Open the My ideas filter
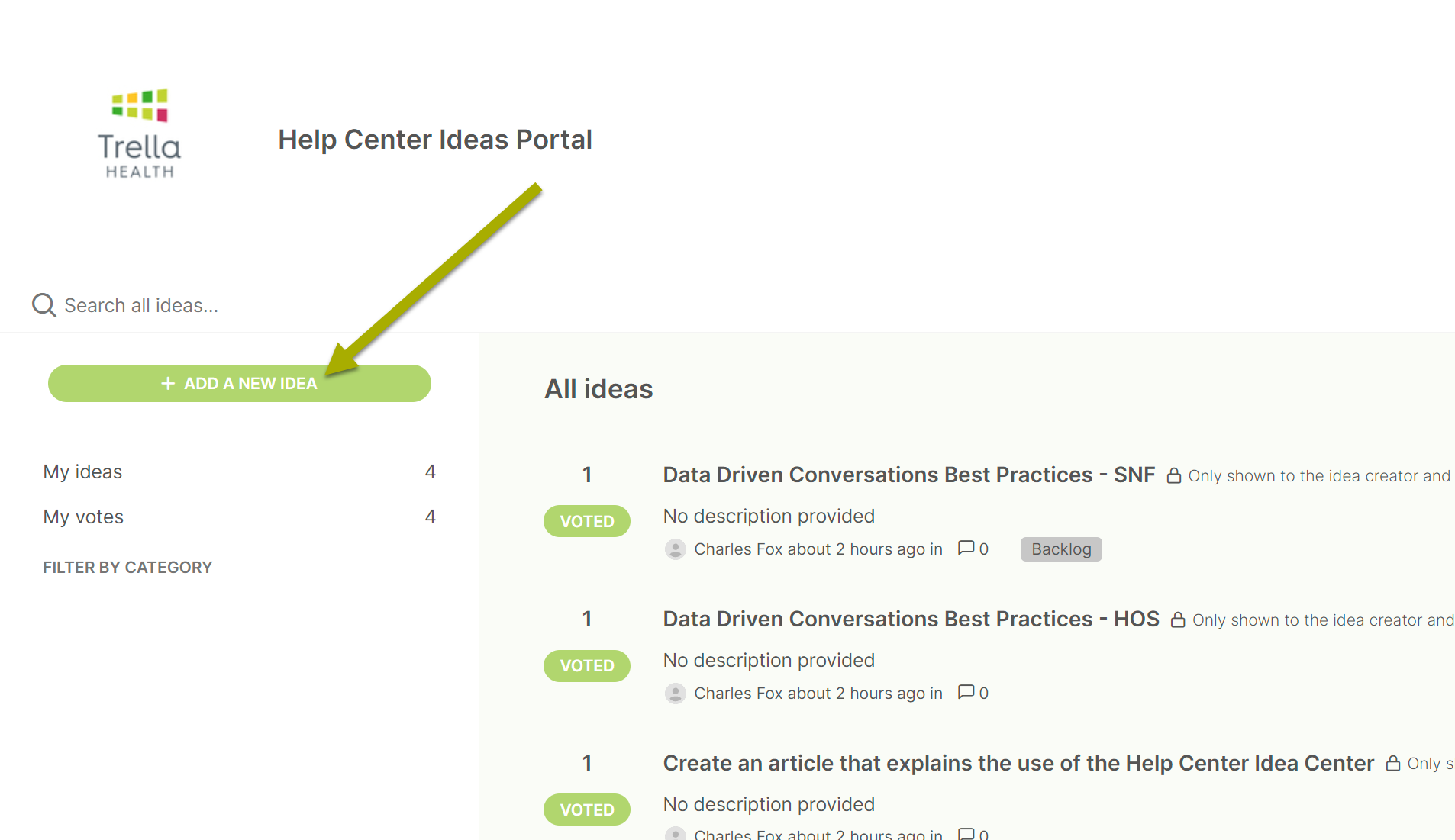 click(239, 472)
